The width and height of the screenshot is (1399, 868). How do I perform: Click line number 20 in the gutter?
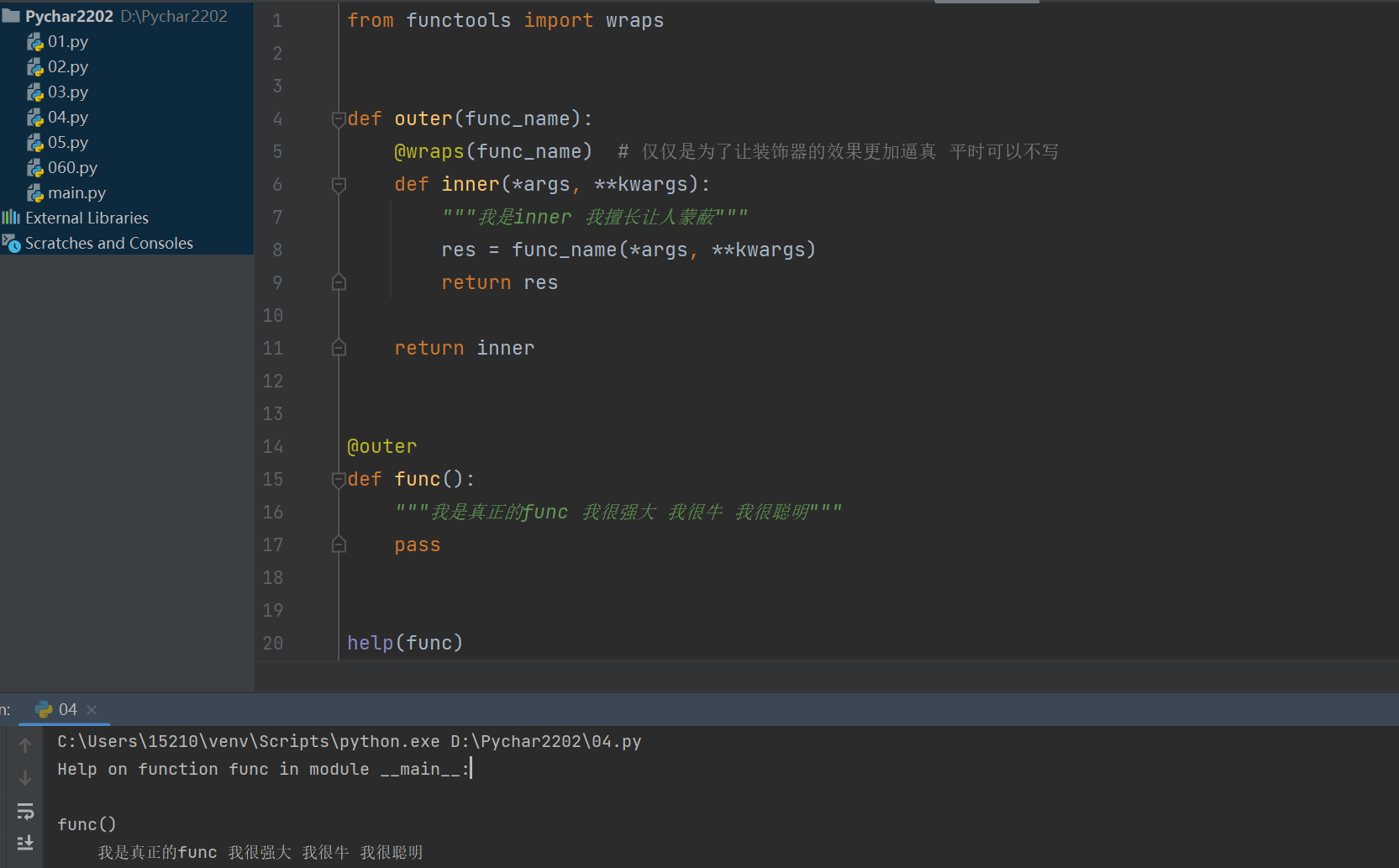(273, 644)
